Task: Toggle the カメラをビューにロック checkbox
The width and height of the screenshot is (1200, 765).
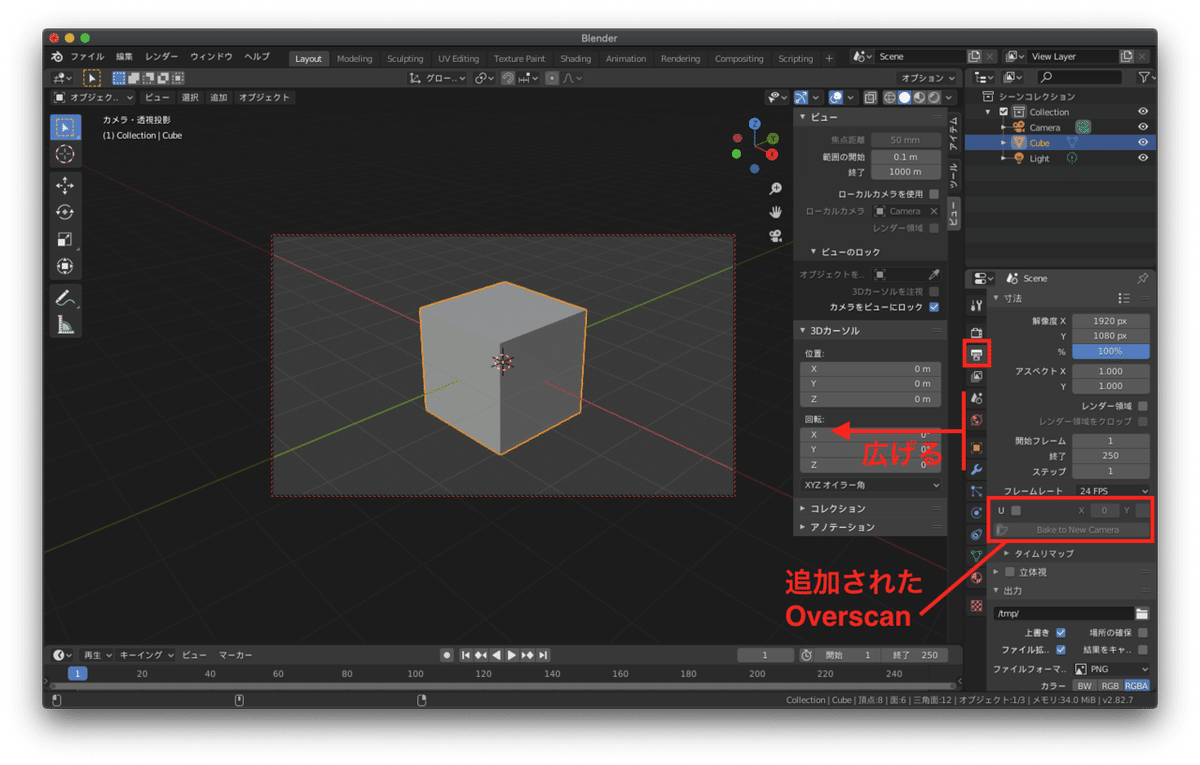Action: pos(934,307)
